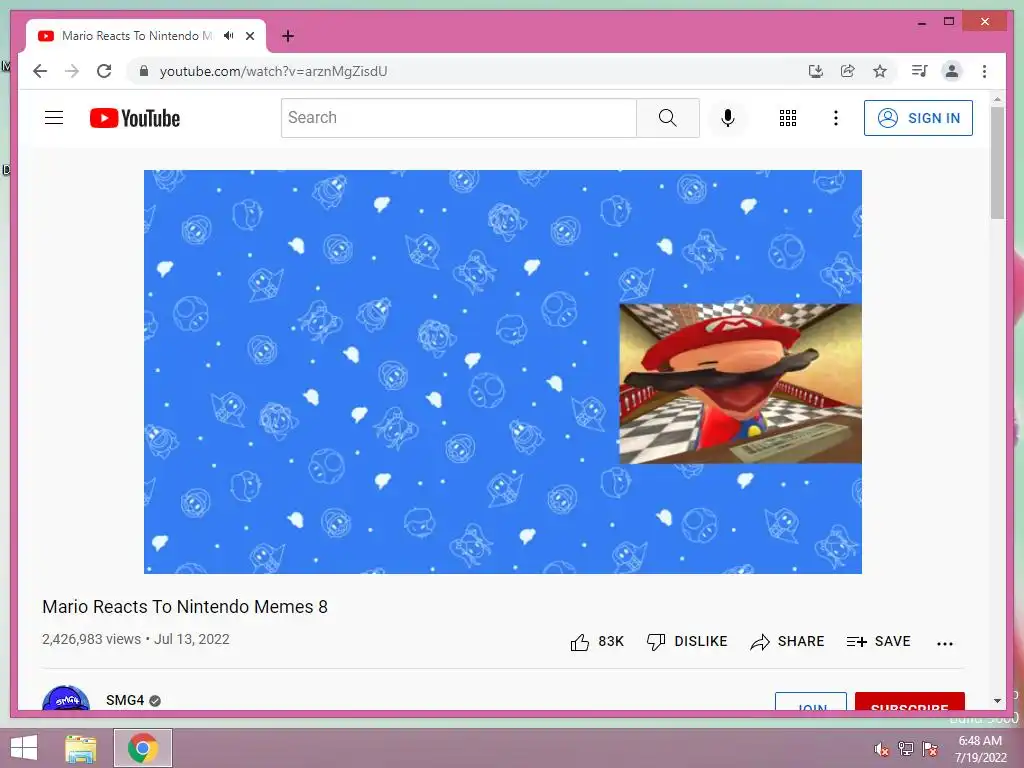This screenshot has height=768, width=1024.
Task: Click the Chrome taskbar icon
Action: [x=143, y=748]
